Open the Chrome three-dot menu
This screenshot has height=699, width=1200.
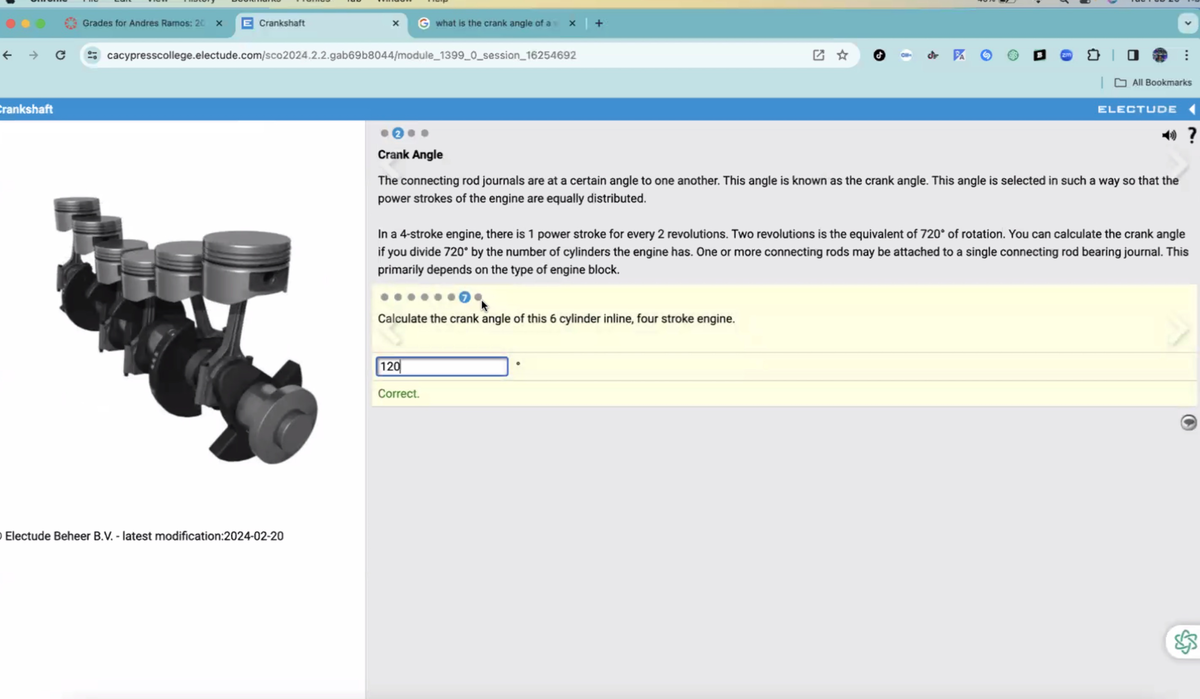[x=1186, y=55]
